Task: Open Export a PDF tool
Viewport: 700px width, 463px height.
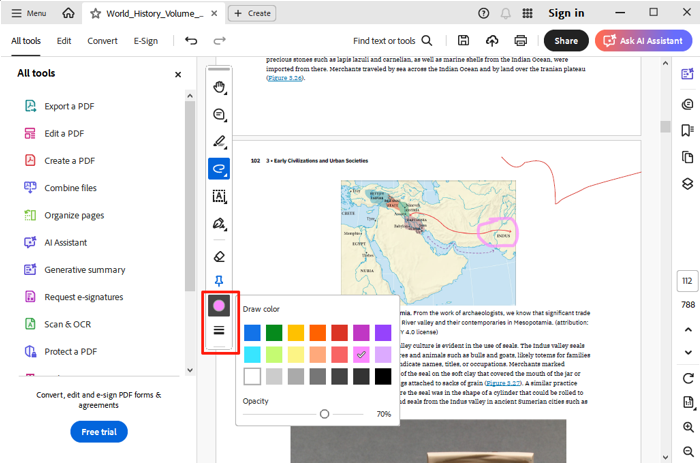Action: (59, 106)
